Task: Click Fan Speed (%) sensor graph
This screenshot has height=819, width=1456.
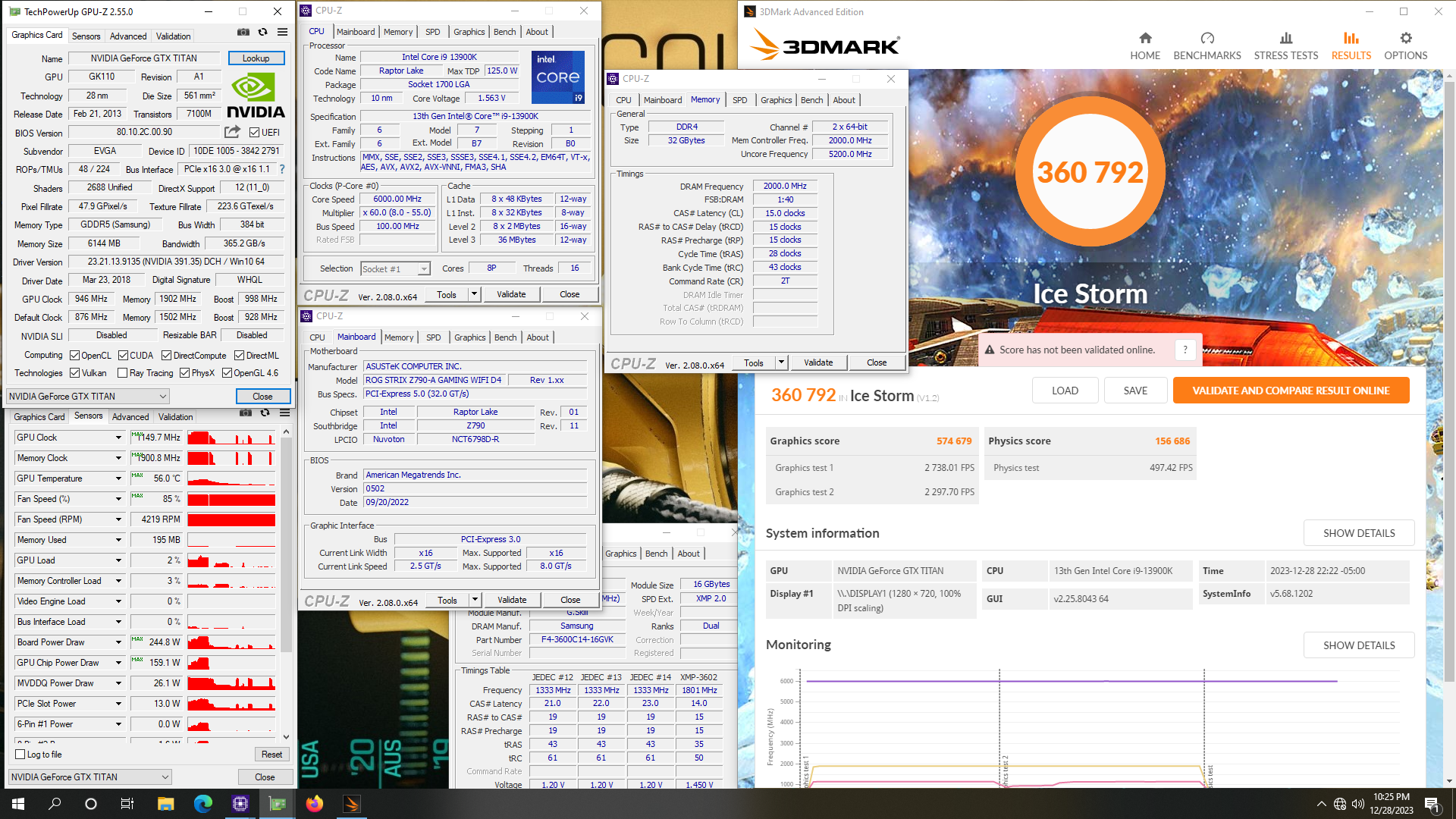Action: coord(231,499)
